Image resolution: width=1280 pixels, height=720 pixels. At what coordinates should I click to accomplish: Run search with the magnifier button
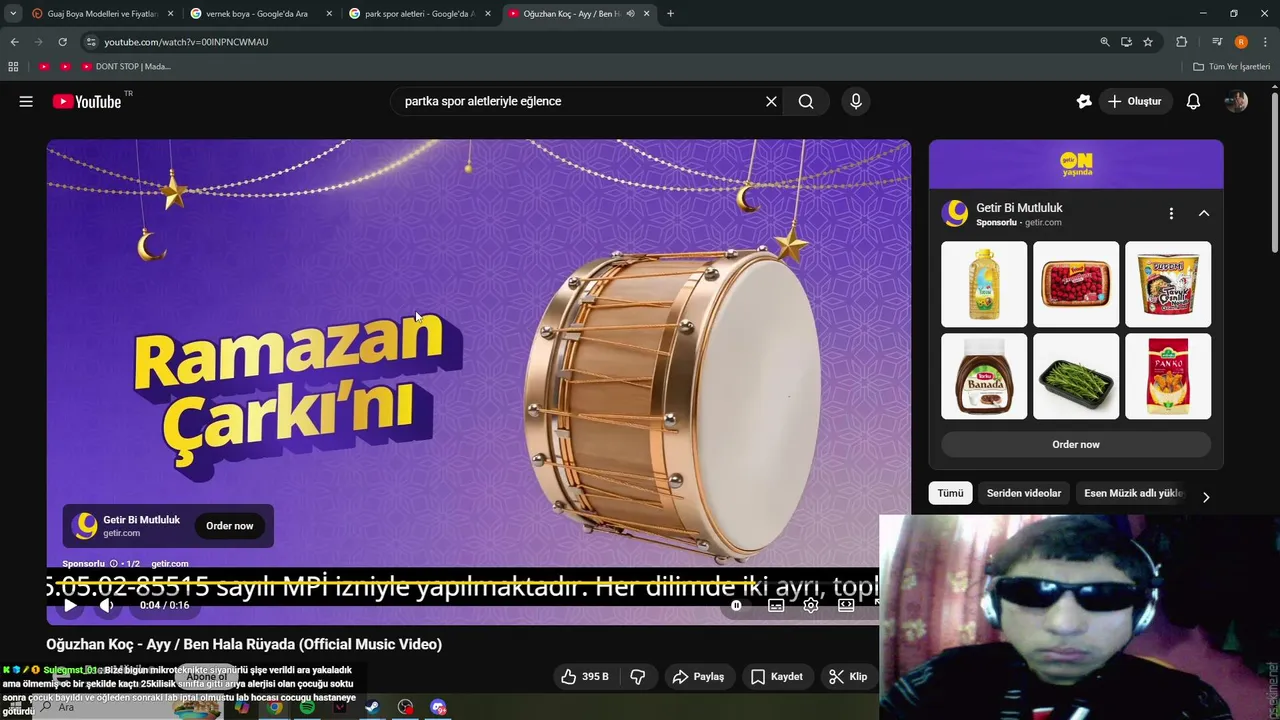(x=806, y=101)
